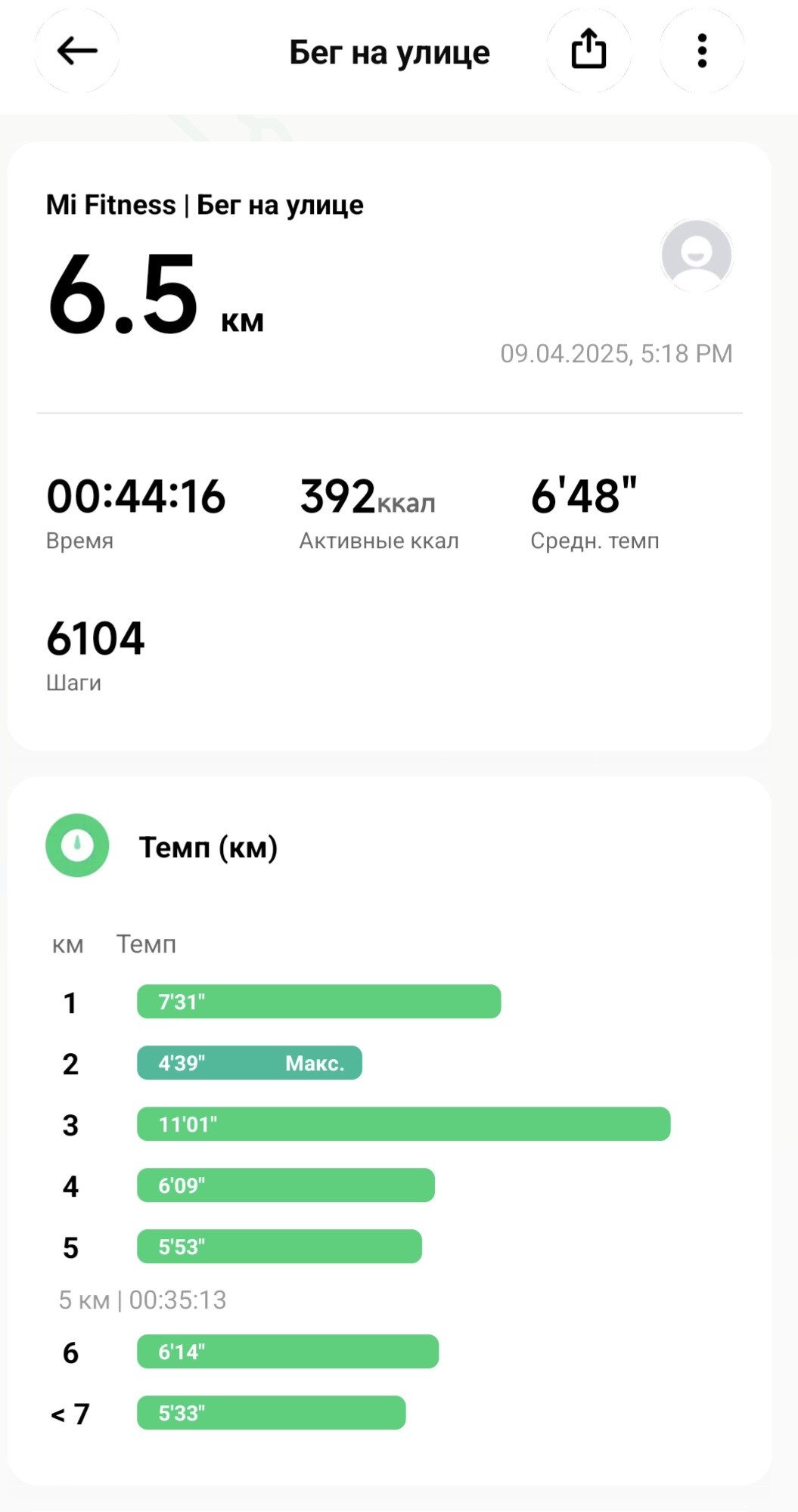
Task: Tap the green pace gauge icon
Action: click(77, 845)
